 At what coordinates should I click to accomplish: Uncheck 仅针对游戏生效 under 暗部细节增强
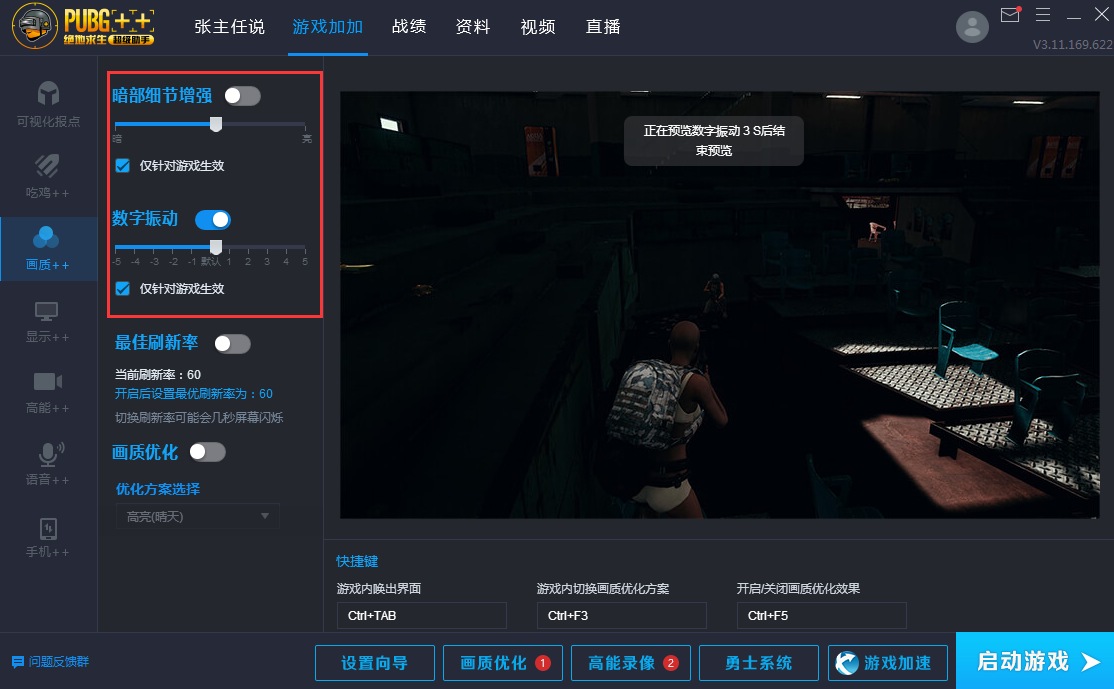point(123,166)
